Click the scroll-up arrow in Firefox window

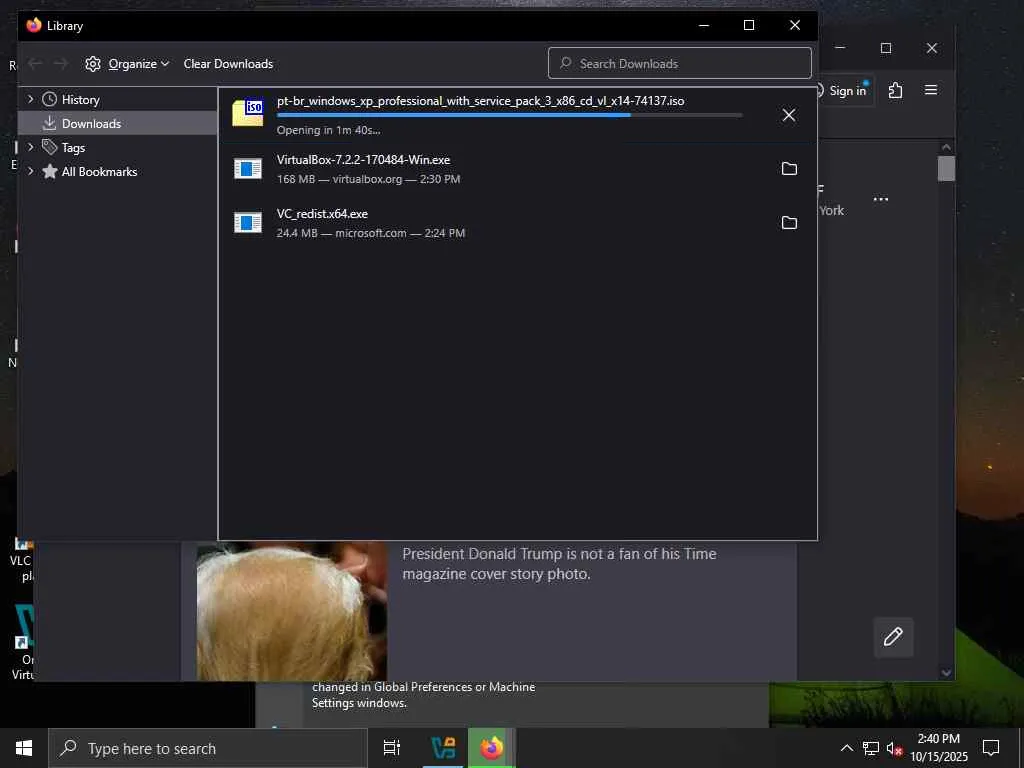946,147
